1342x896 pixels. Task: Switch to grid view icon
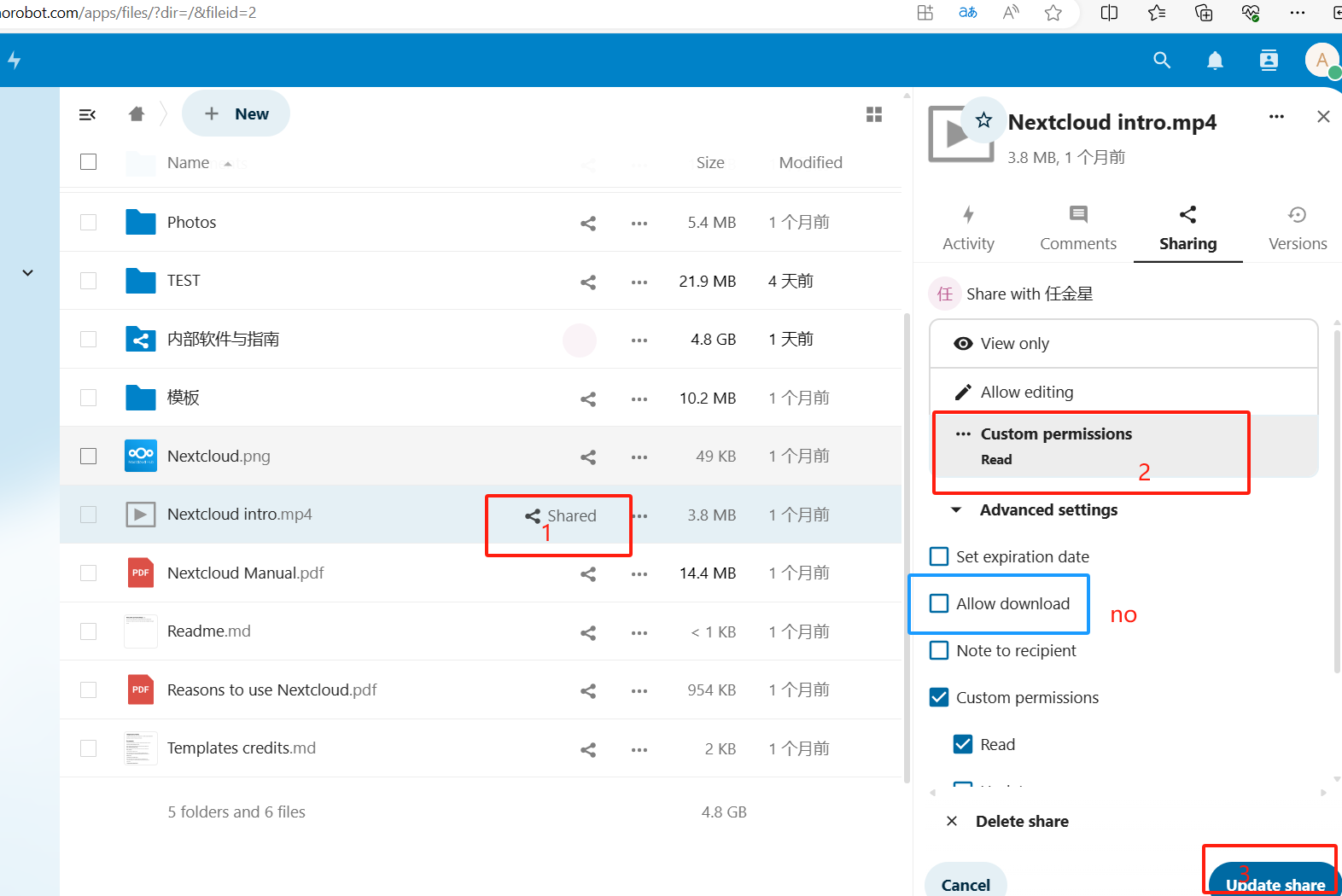coord(874,114)
